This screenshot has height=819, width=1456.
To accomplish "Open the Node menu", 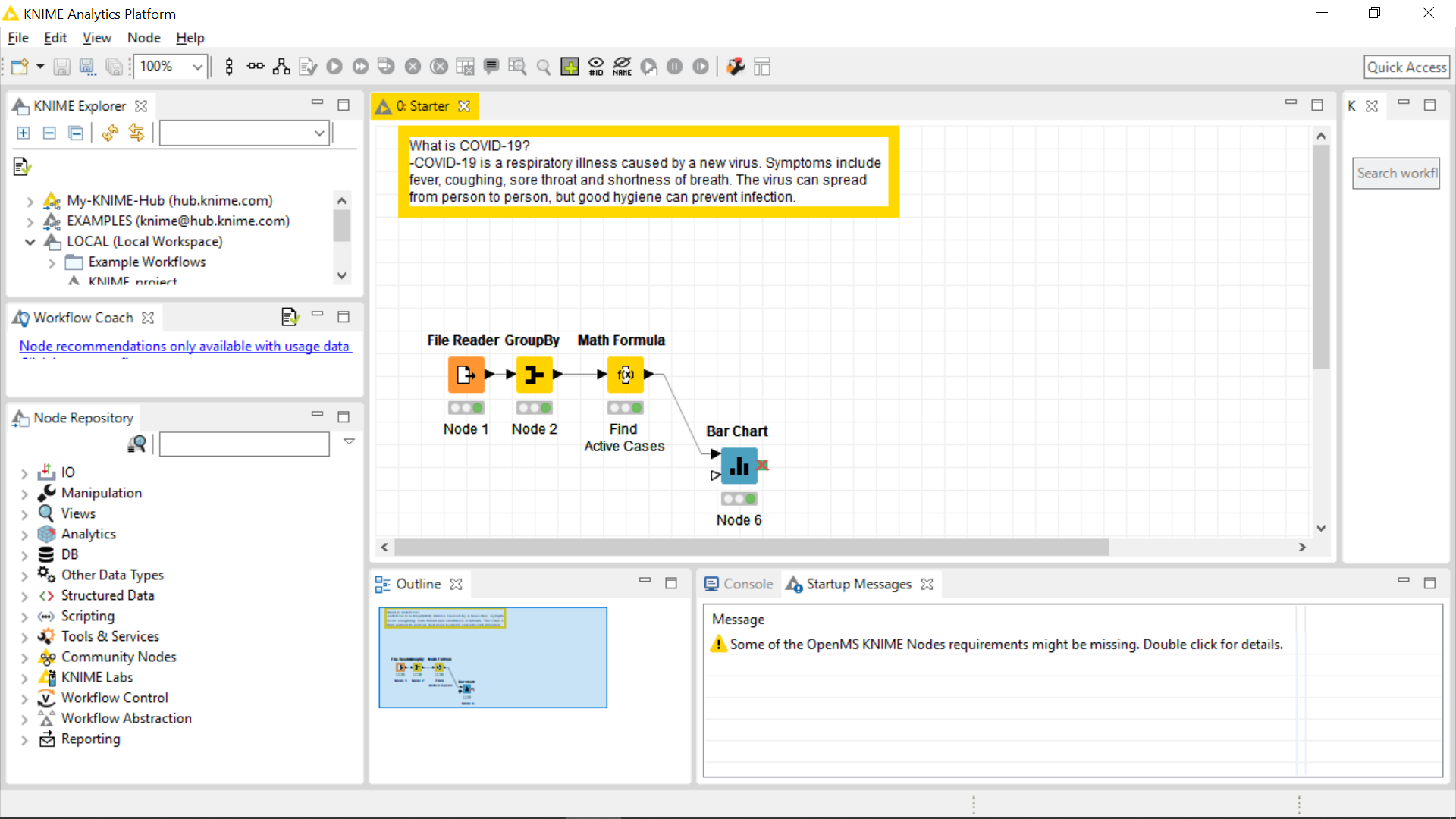I will [x=143, y=38].
